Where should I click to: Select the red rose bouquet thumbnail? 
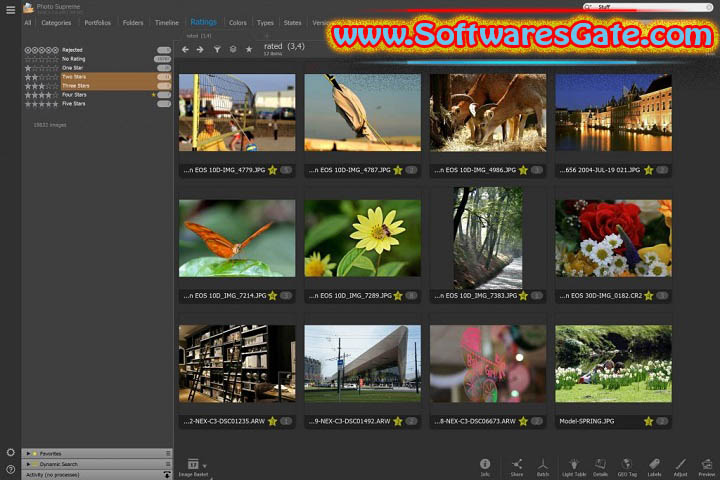pyautogui.click(x=613, y=238)
